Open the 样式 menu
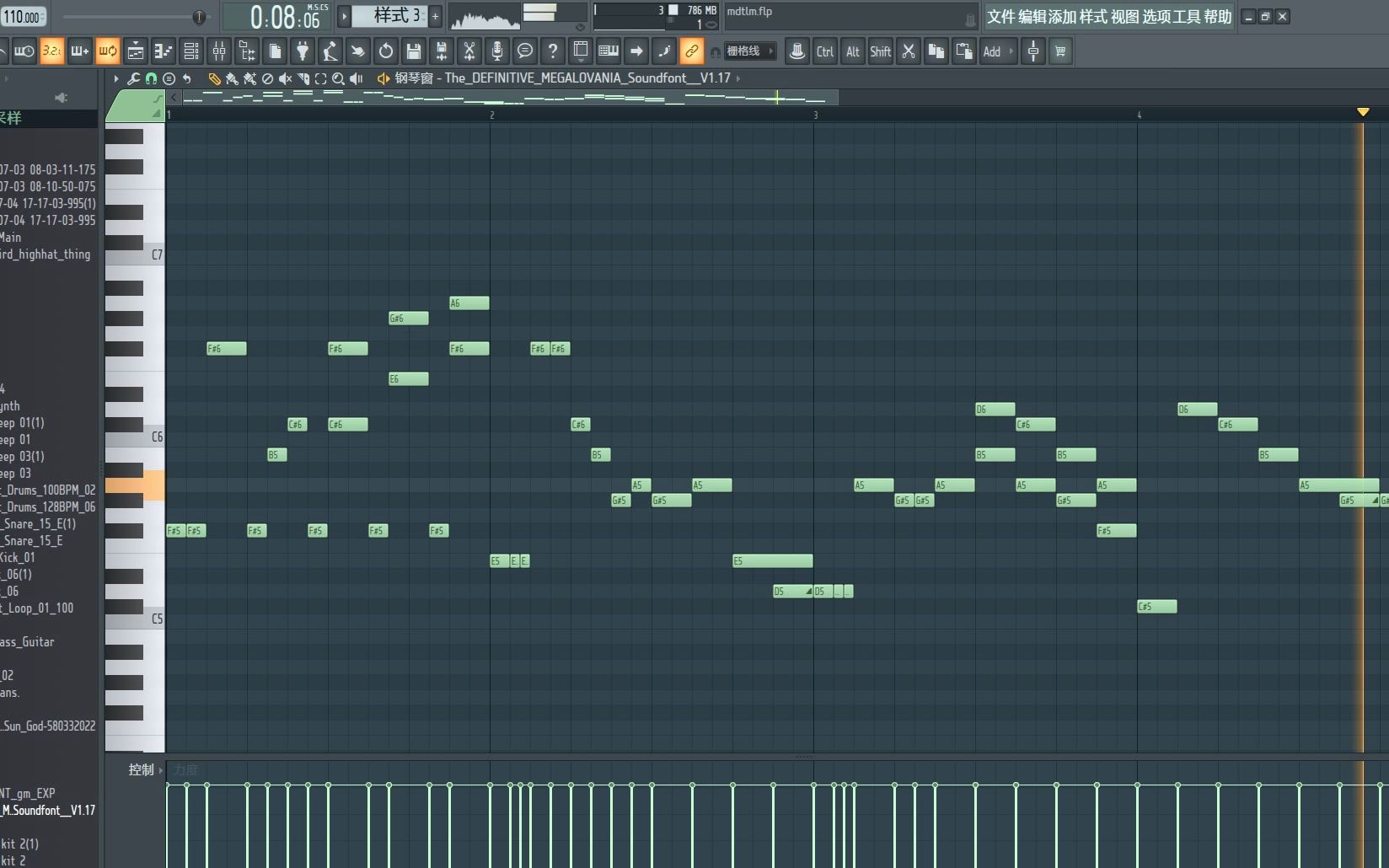1389x868 pixels. (x=1094, y=17)
